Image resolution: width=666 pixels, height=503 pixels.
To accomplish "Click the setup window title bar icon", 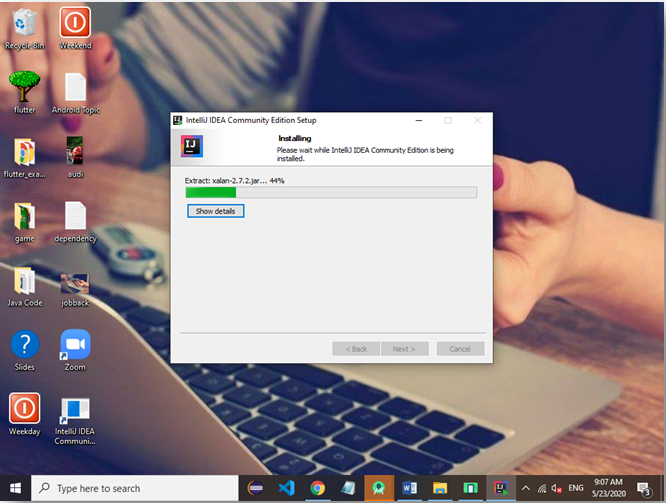I will [x=178, y=120].
